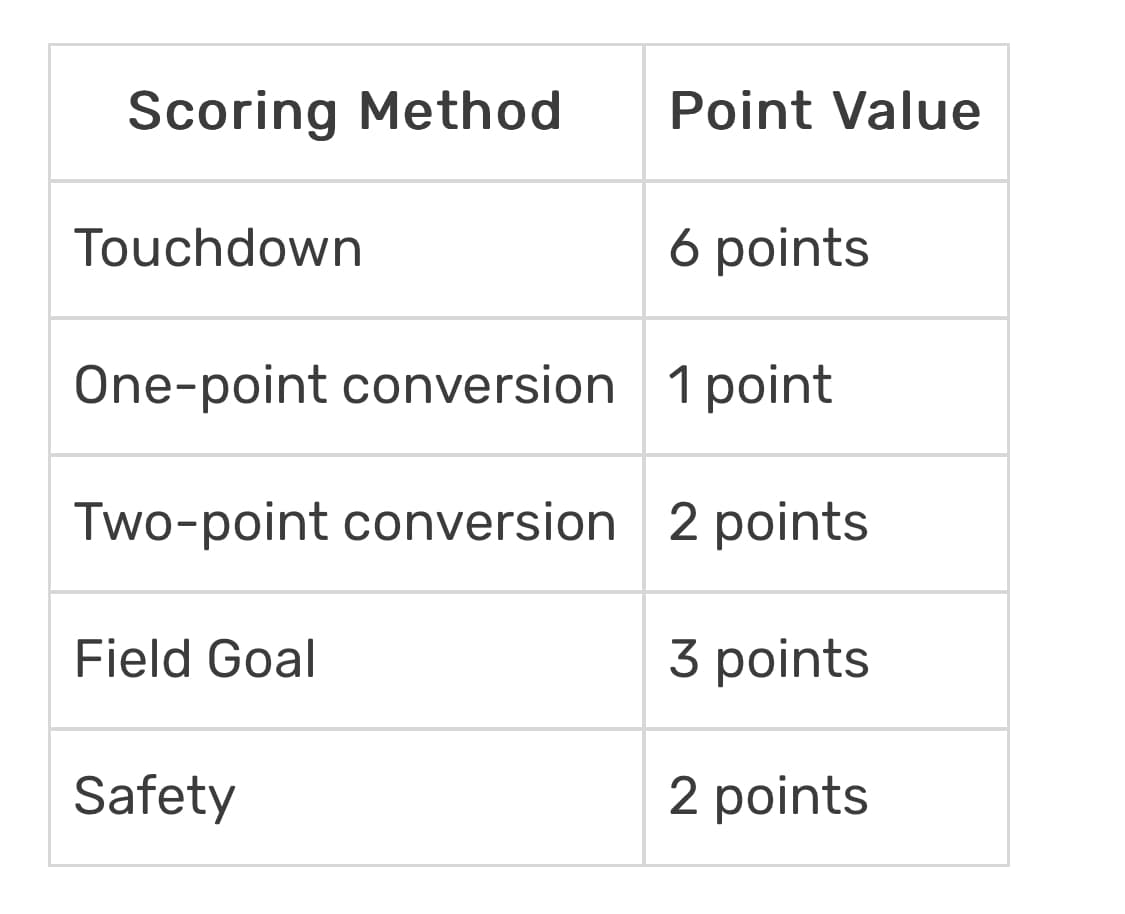
Task: Select the Safety row's 2 points value
Action: click(x=768, y=797)
